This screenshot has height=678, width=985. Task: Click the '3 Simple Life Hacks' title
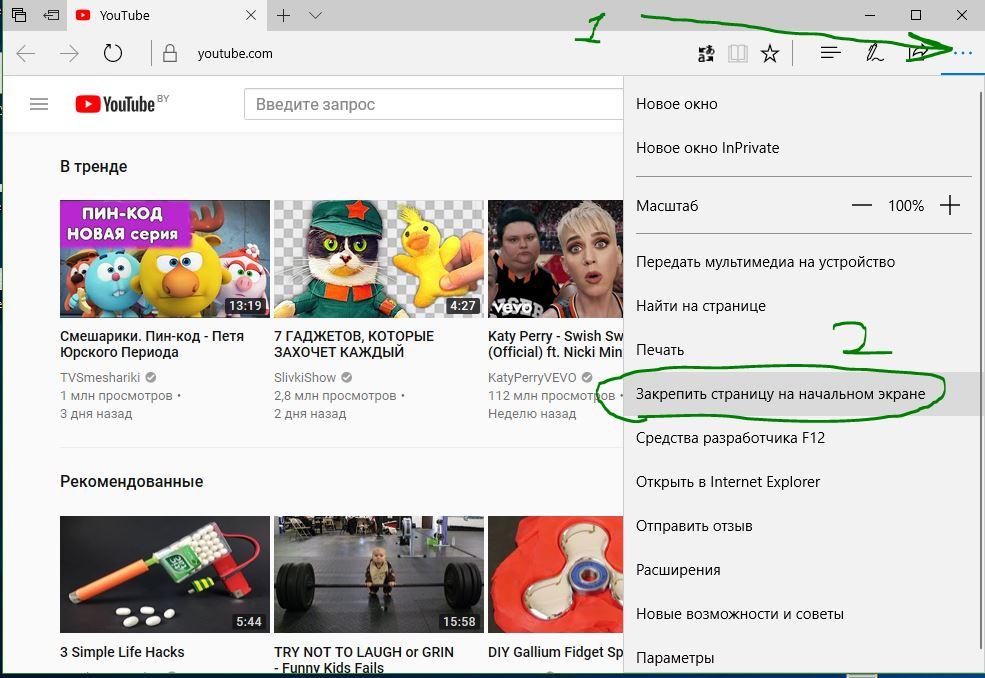(x=122, y=652)
